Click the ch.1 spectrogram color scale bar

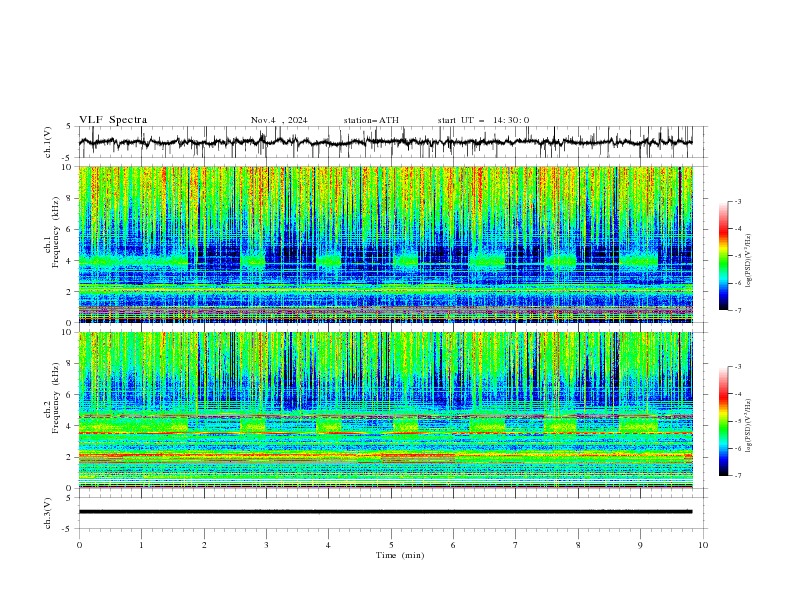pyautogui.click(x=723, y=256)
